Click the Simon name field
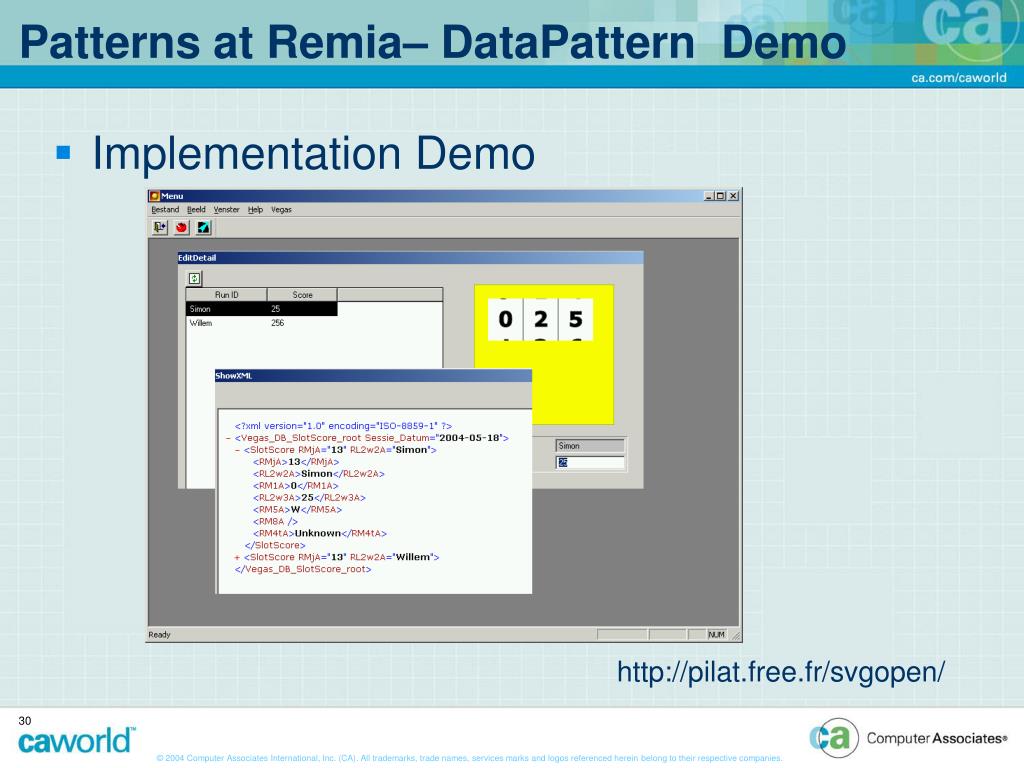1024x768 pixels. [590, 445]
